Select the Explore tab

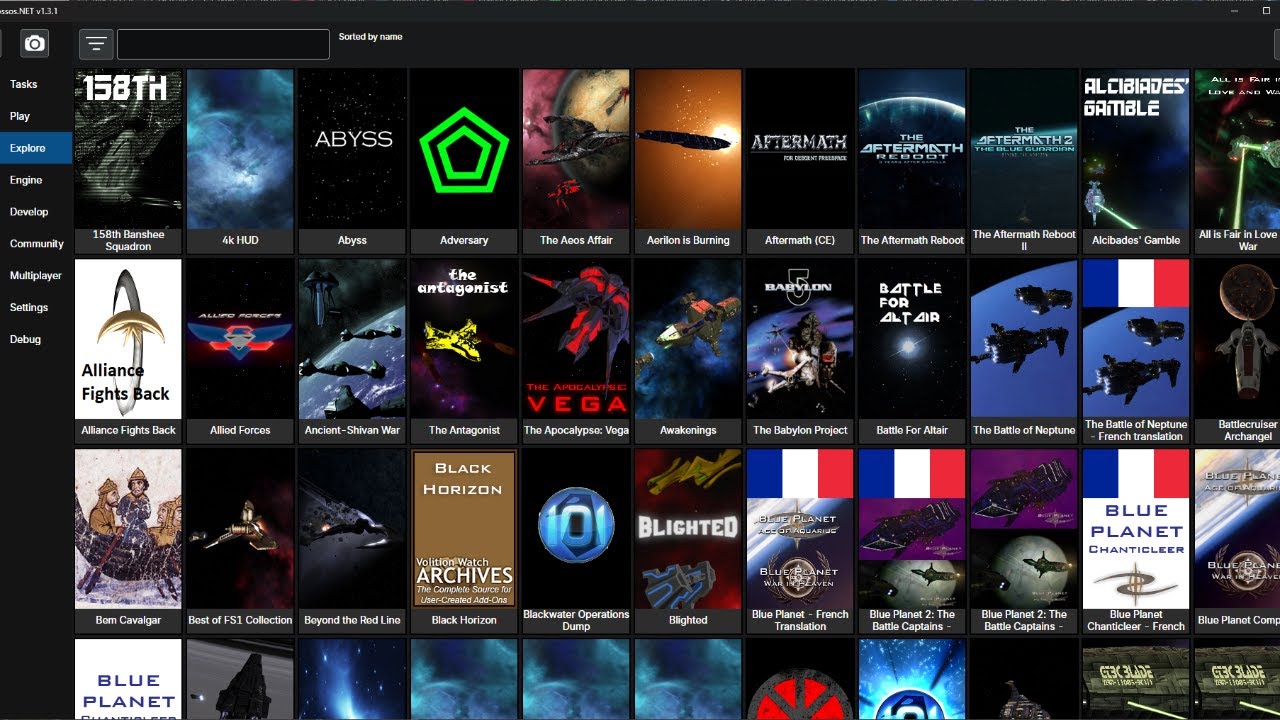(36, 148)
